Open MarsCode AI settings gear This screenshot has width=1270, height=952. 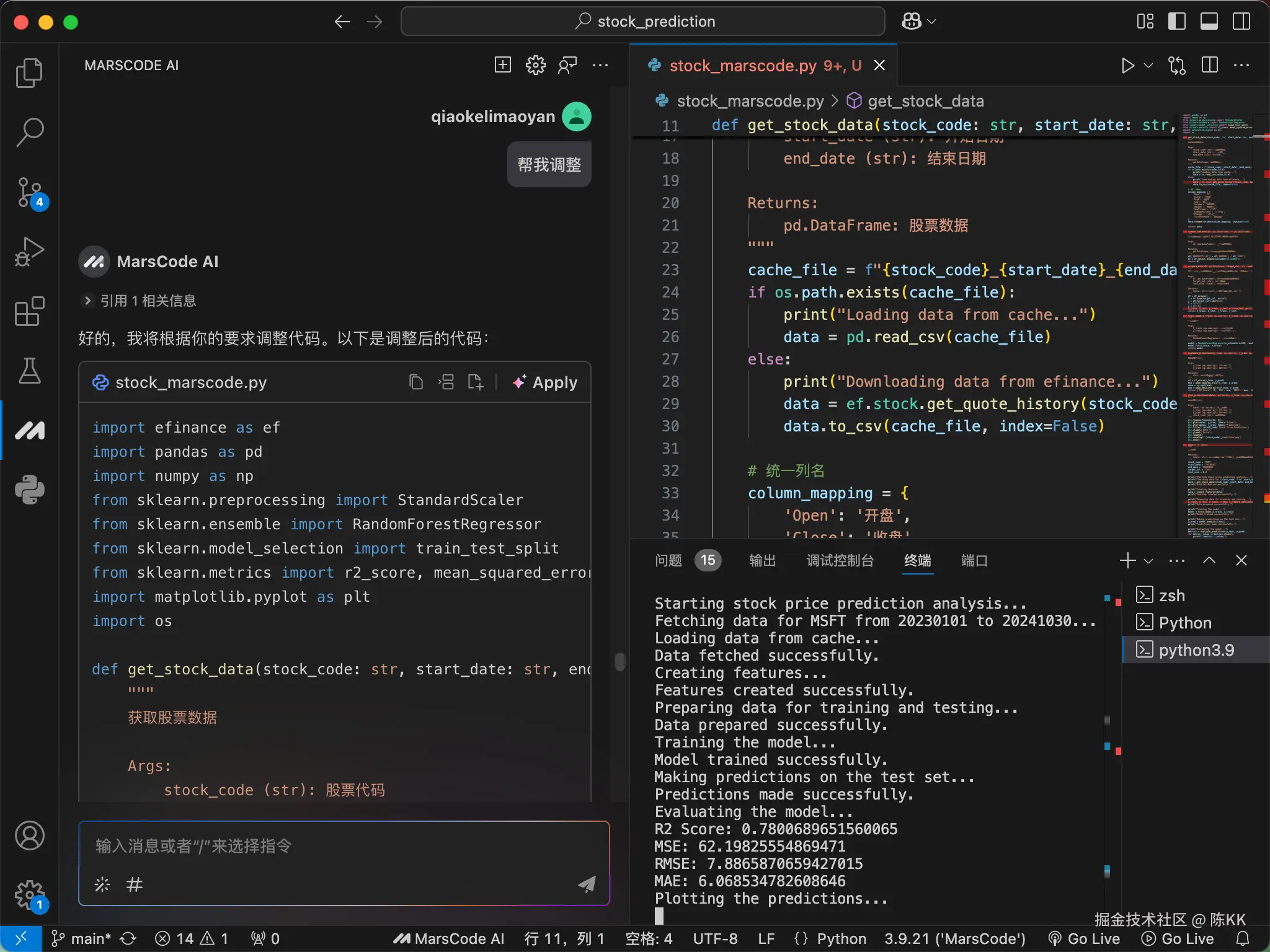[535, 65]
